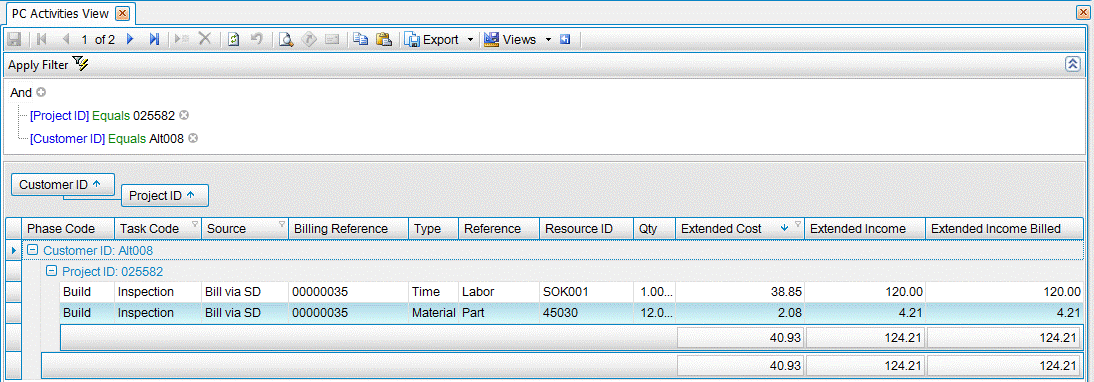Click the And group operator

pos(21,92)
